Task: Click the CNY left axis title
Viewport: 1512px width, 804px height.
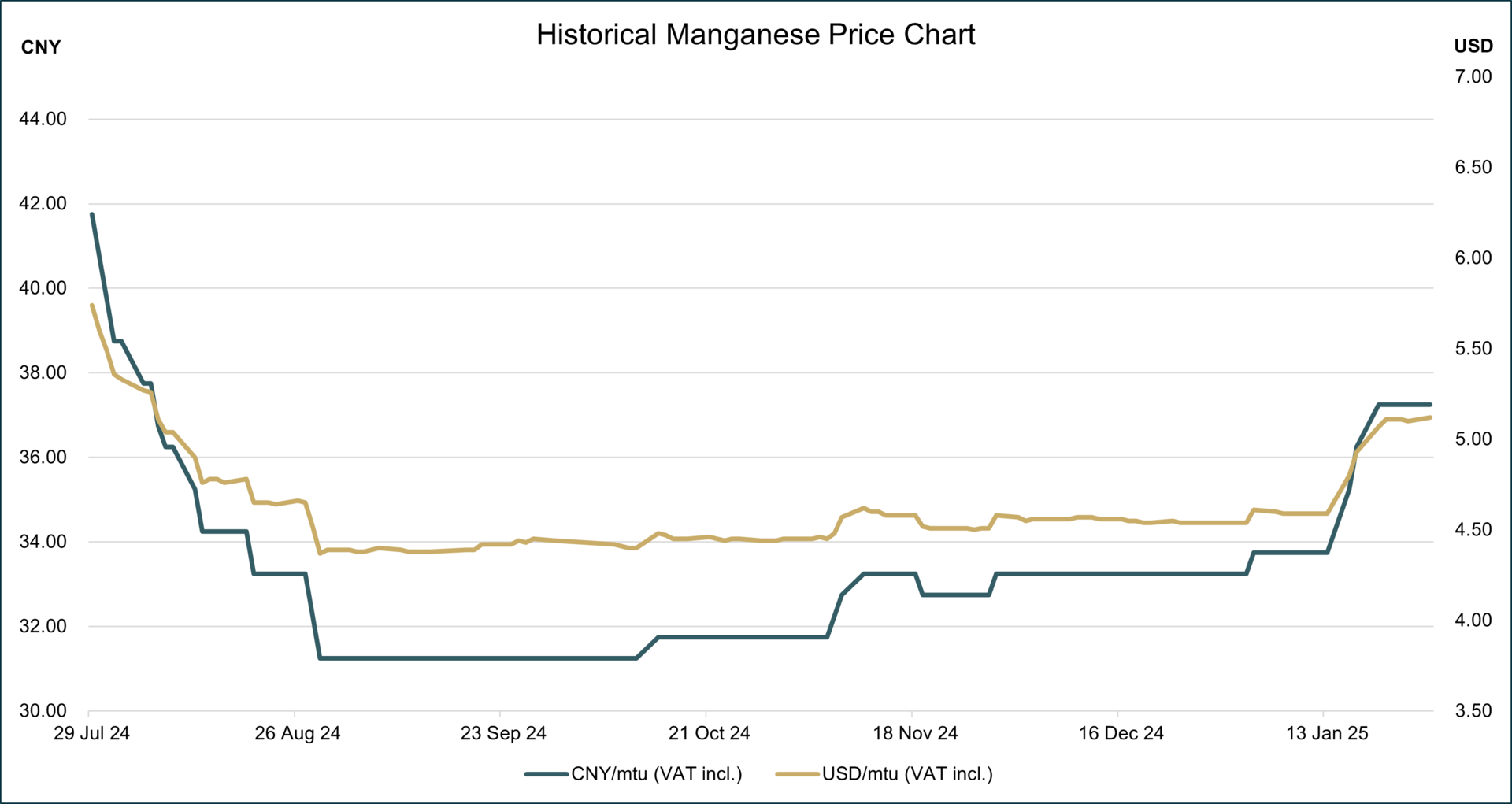Action: click(41, 47)
